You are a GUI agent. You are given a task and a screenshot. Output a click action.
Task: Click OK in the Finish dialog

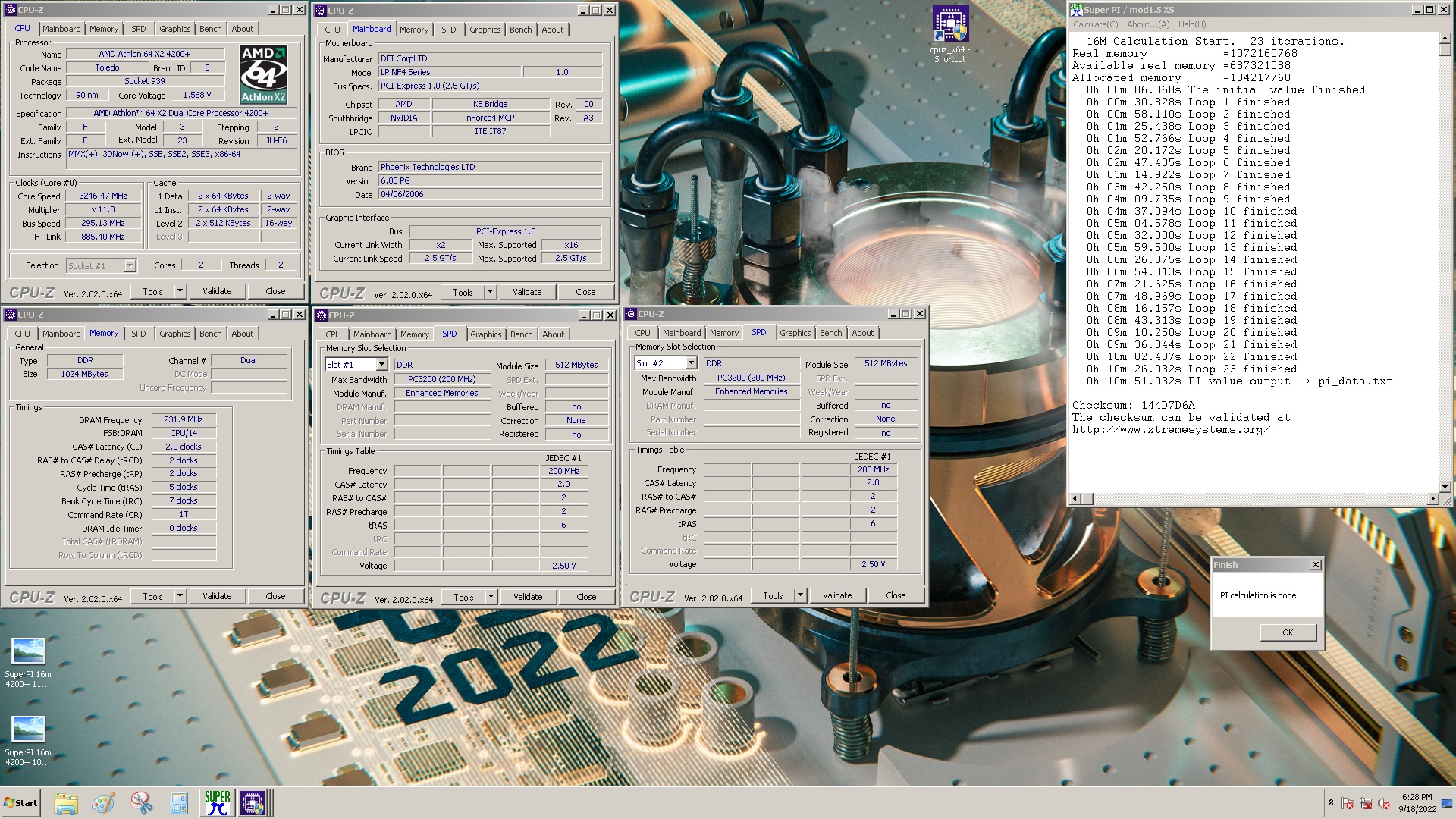pyautogui.click(x=1288, y=632)
